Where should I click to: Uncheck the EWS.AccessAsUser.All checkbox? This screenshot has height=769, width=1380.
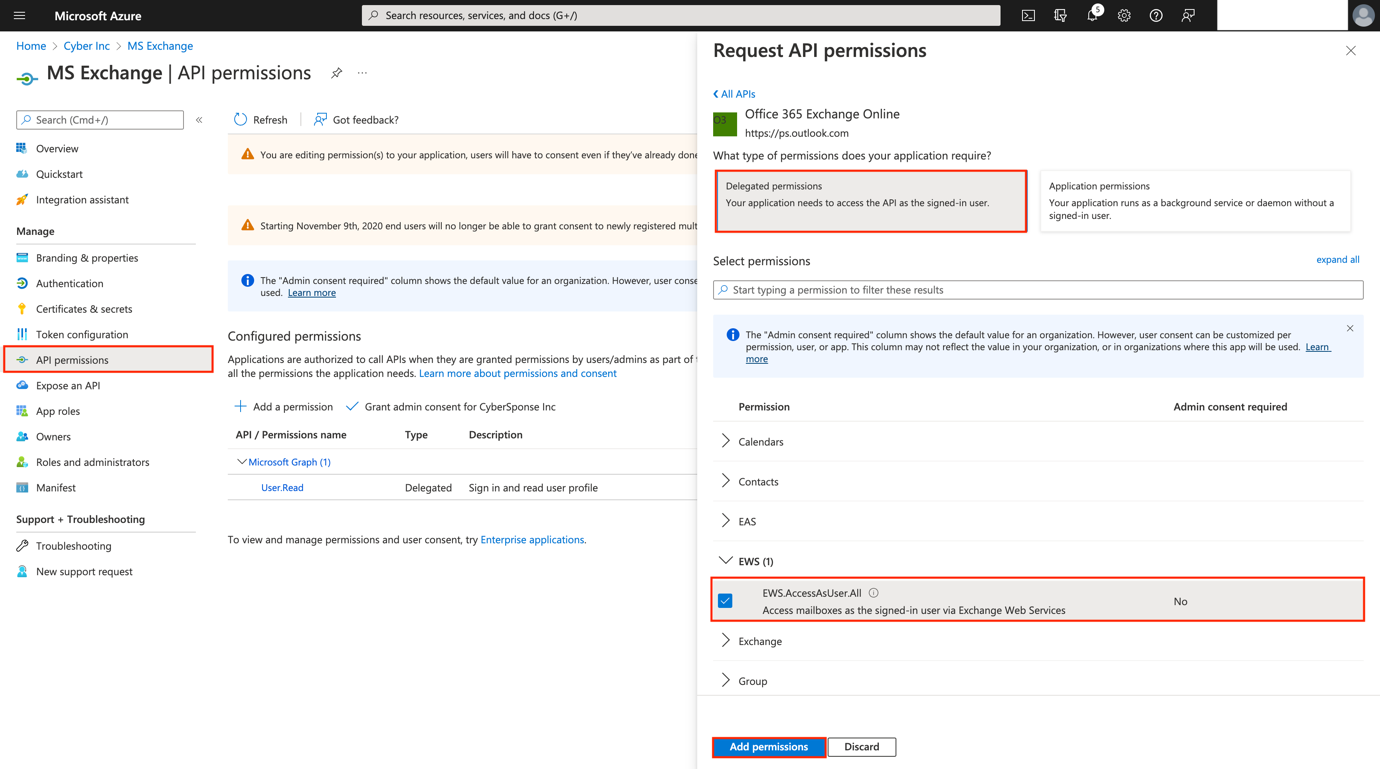(726, 601)
